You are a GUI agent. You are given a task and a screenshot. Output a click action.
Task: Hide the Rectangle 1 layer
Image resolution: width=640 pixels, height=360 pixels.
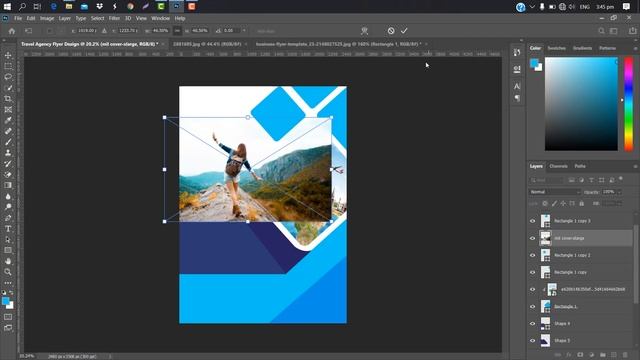(533, 307)
